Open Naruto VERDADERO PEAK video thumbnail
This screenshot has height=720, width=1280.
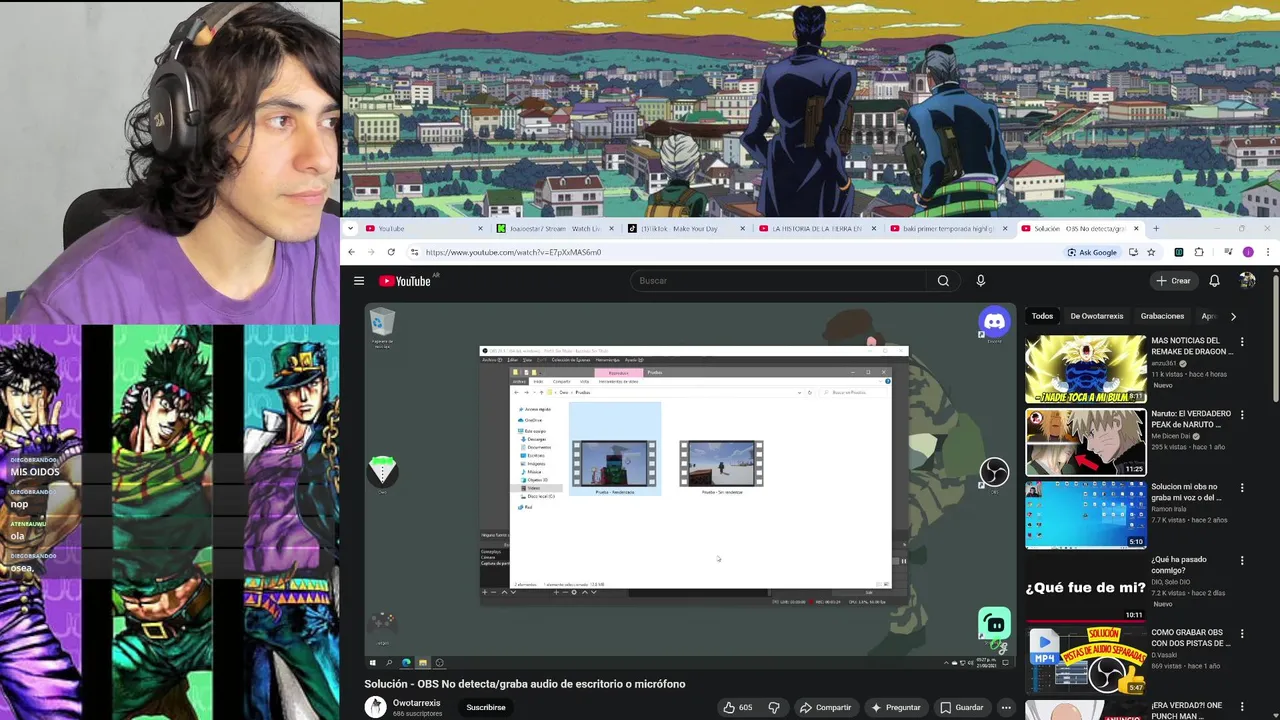point(1085,442)
